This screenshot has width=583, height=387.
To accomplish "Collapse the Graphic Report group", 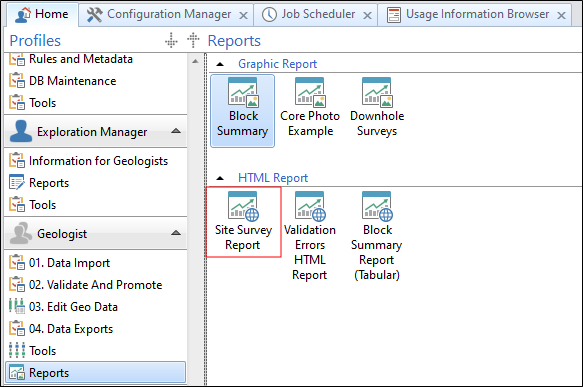I will click(x=220, y=64).
